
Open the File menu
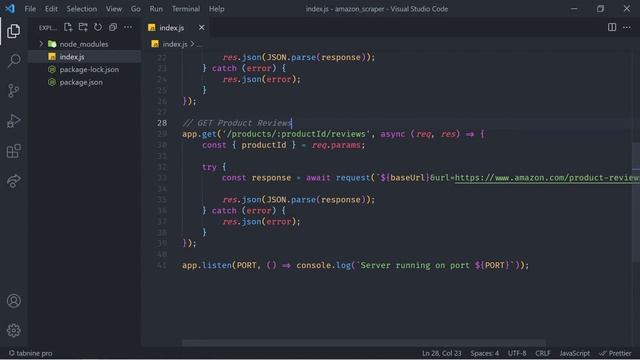tap(30, 9)
